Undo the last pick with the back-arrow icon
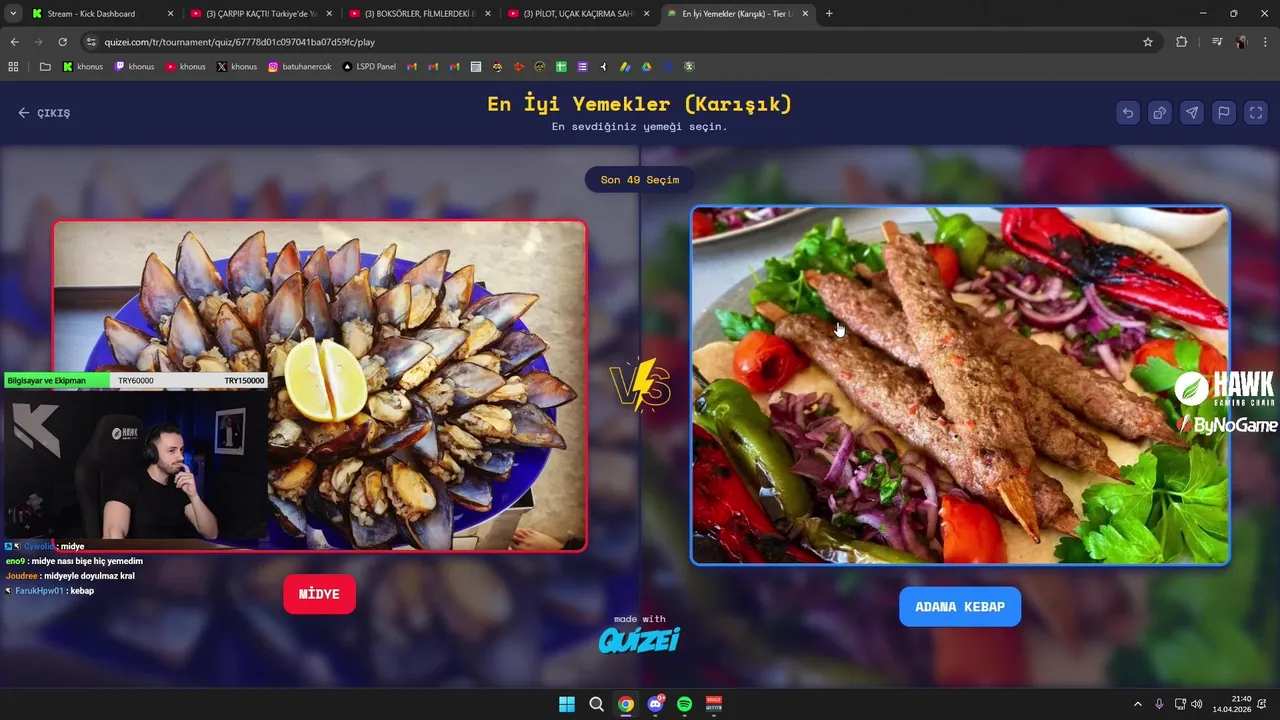Viewport: 1280px width, 720px height. pyautogui.click(x=1128, y=113)
